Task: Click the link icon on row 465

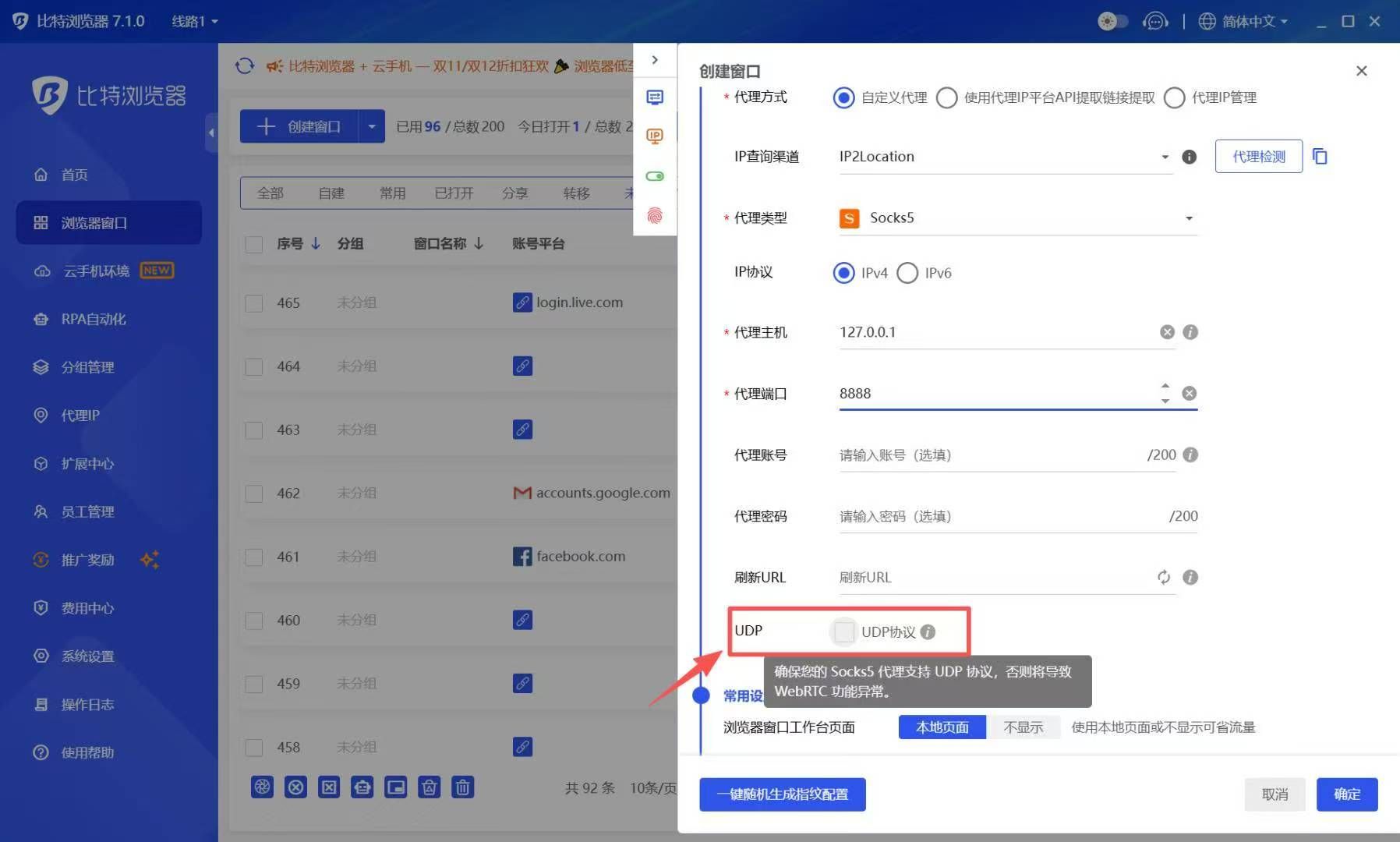Action: coord(522,302)
